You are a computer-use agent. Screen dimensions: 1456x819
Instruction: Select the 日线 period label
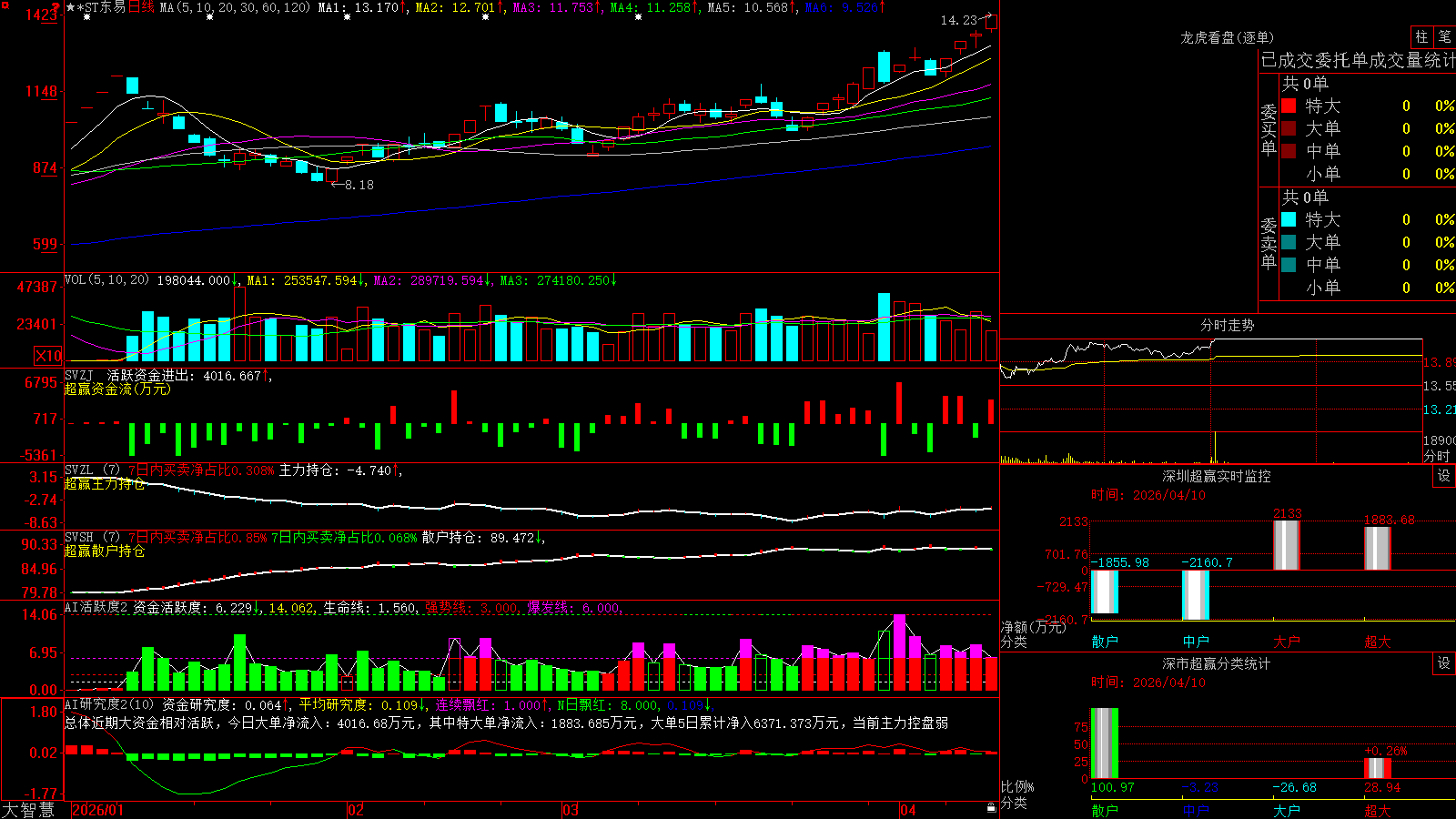pos(141,7)
